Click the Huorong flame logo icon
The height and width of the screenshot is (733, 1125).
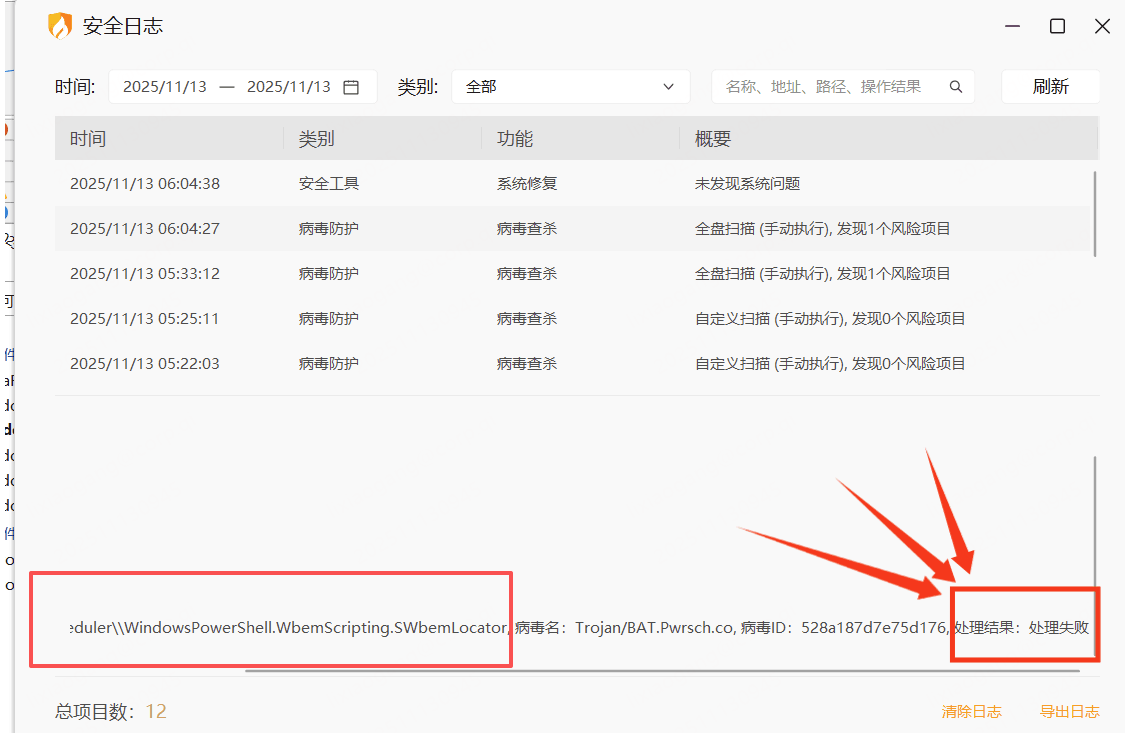point(61,26)
